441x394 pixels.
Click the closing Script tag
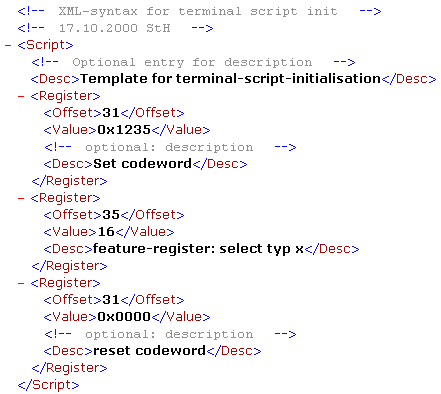(x=49, y=385)
